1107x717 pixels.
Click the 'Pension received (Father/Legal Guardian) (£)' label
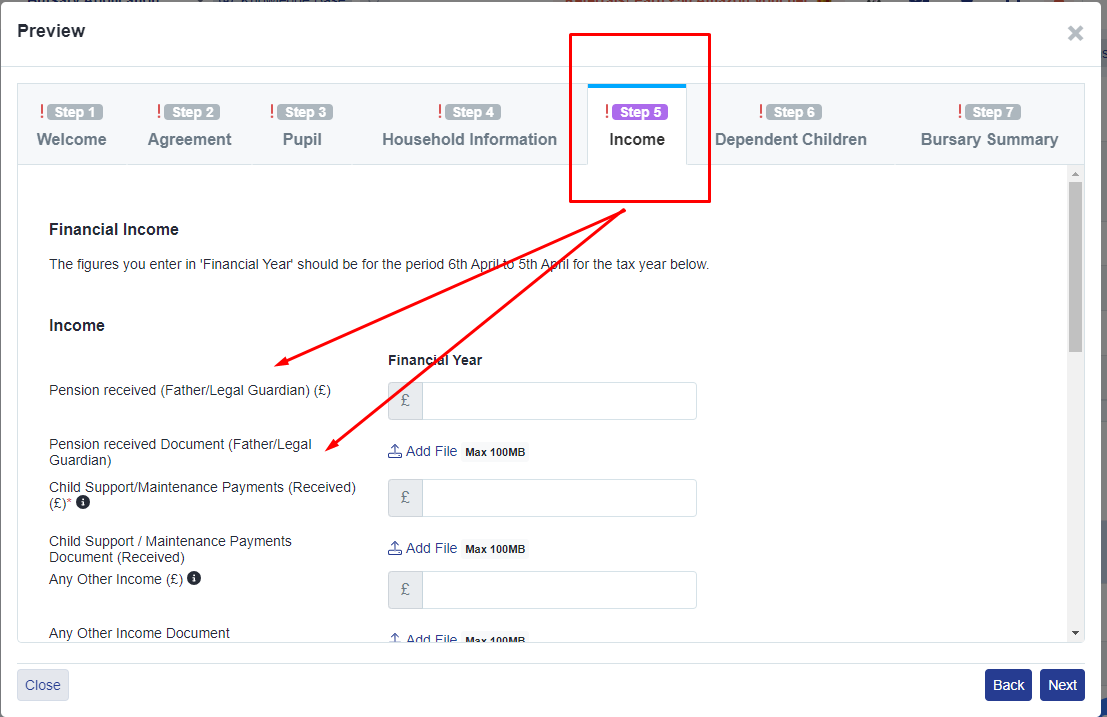190,390
